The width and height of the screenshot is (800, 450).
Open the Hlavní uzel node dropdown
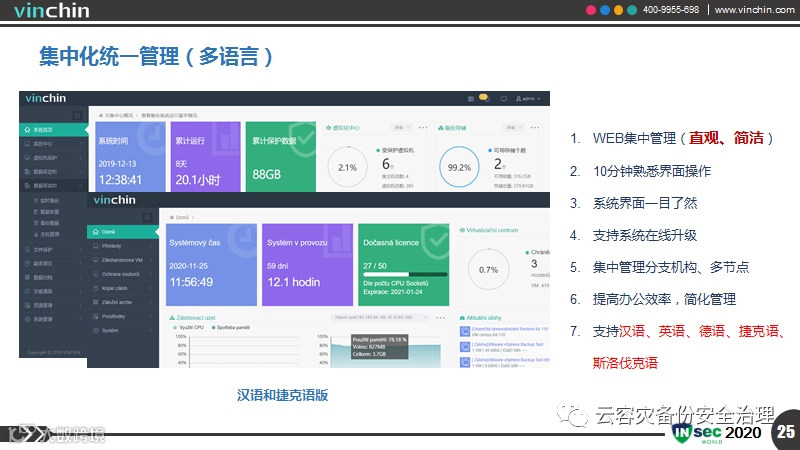381,317
